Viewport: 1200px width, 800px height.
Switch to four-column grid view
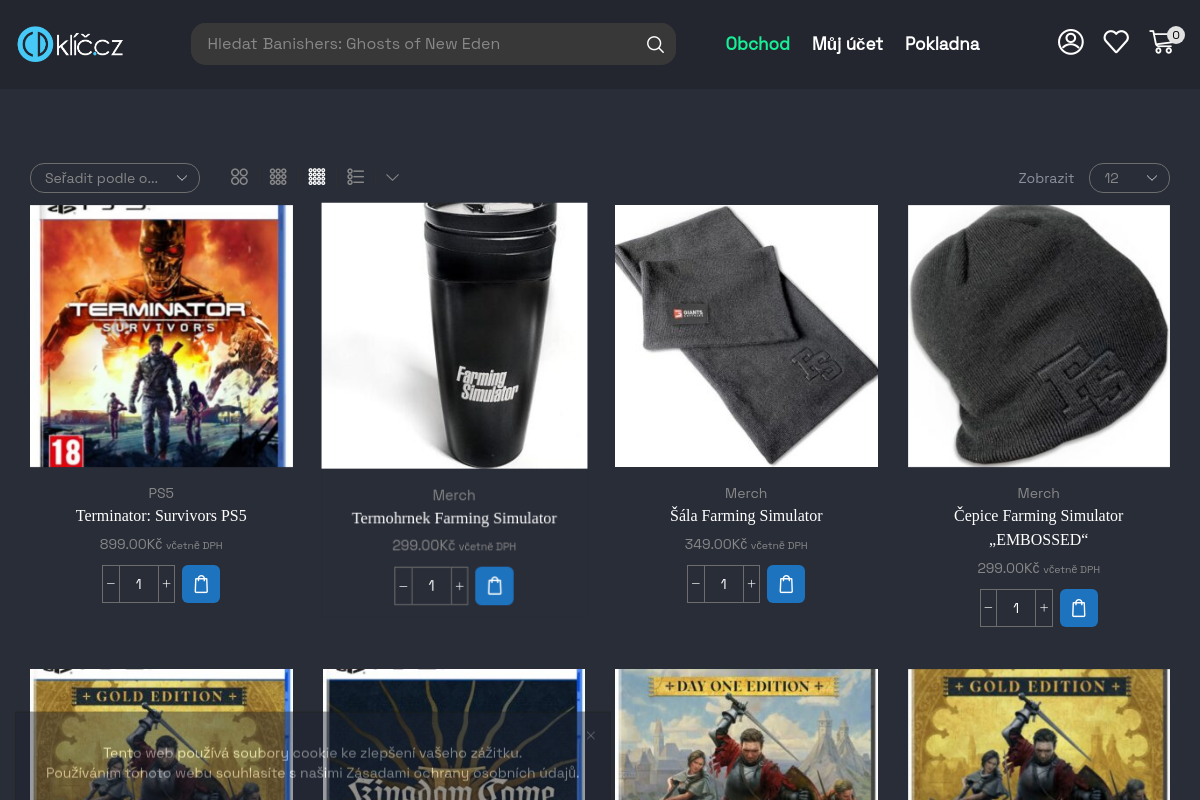tap(317, 177)
